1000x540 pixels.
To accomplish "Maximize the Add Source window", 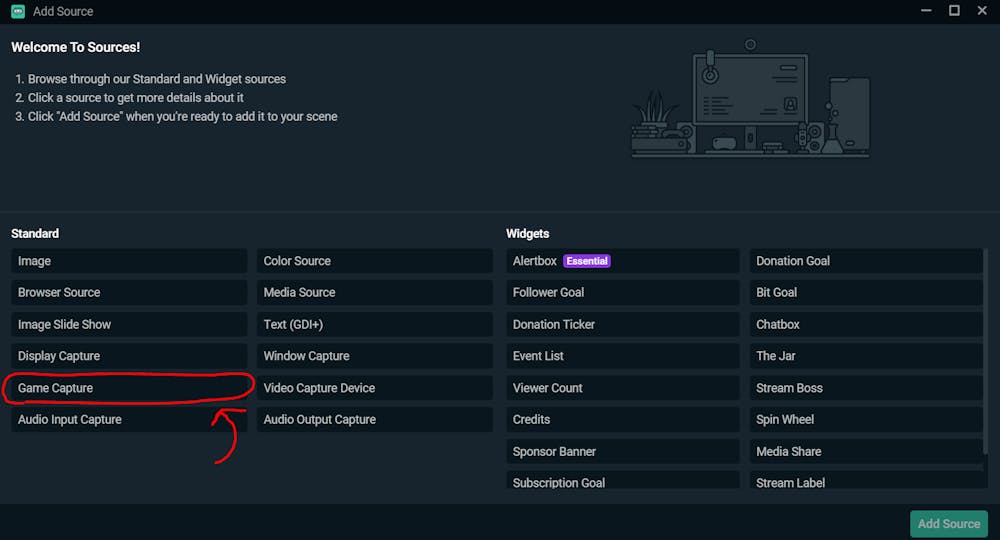I will pyautogui.click(x=954, y=11).
